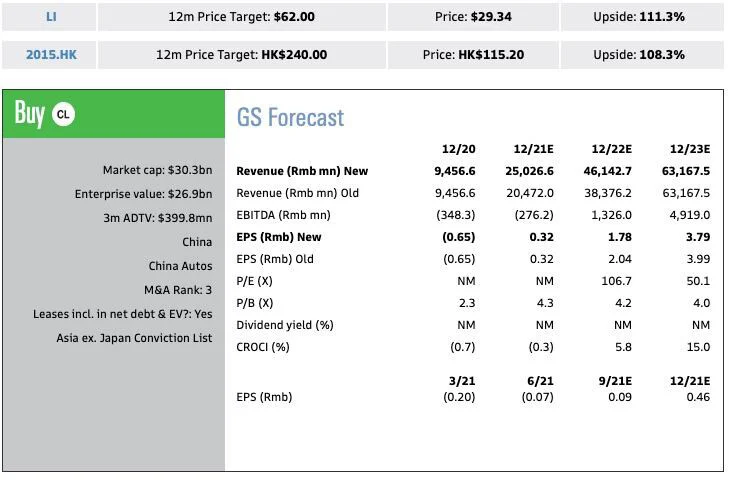The width and height of the screenshot is (731, 480).
Task: Click the CROCI (%) row label
Action: (262, 347)
